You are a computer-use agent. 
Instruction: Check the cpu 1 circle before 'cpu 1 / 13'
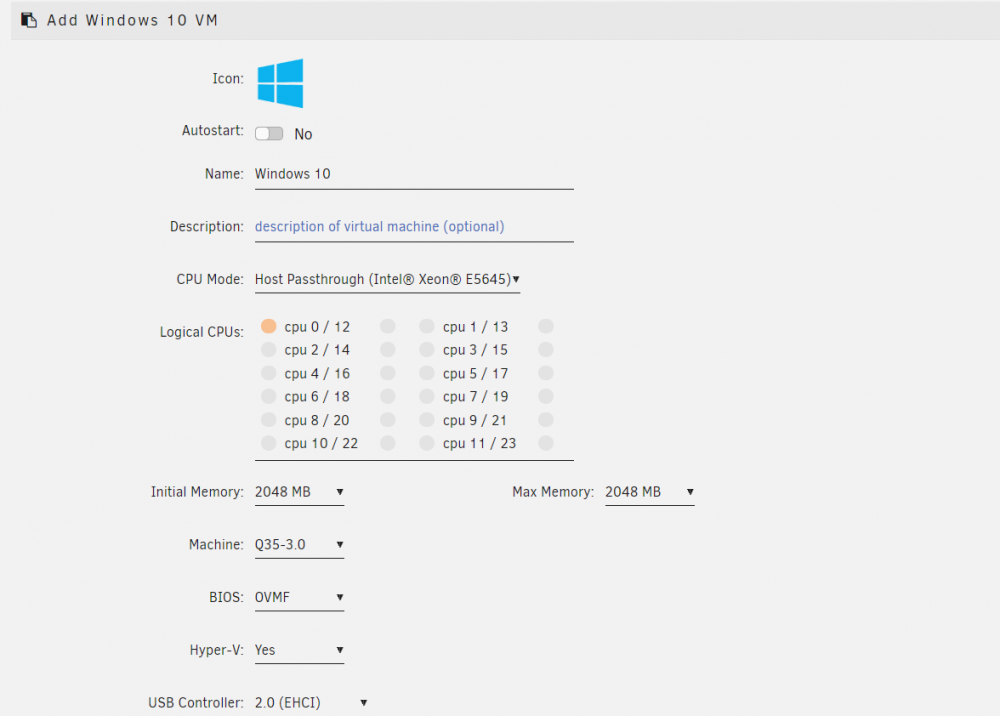[x=427, y=326]
